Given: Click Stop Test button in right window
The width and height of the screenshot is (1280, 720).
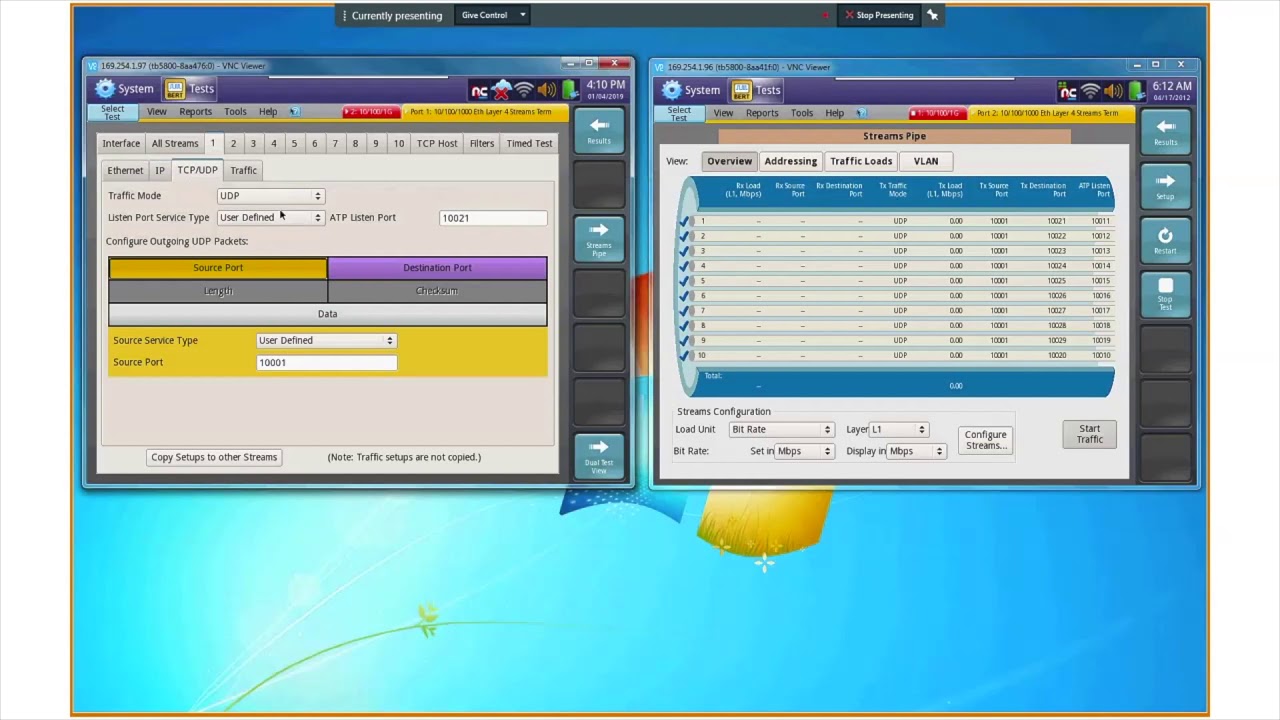Looking at the screenshot, I should pos(1165,294).
